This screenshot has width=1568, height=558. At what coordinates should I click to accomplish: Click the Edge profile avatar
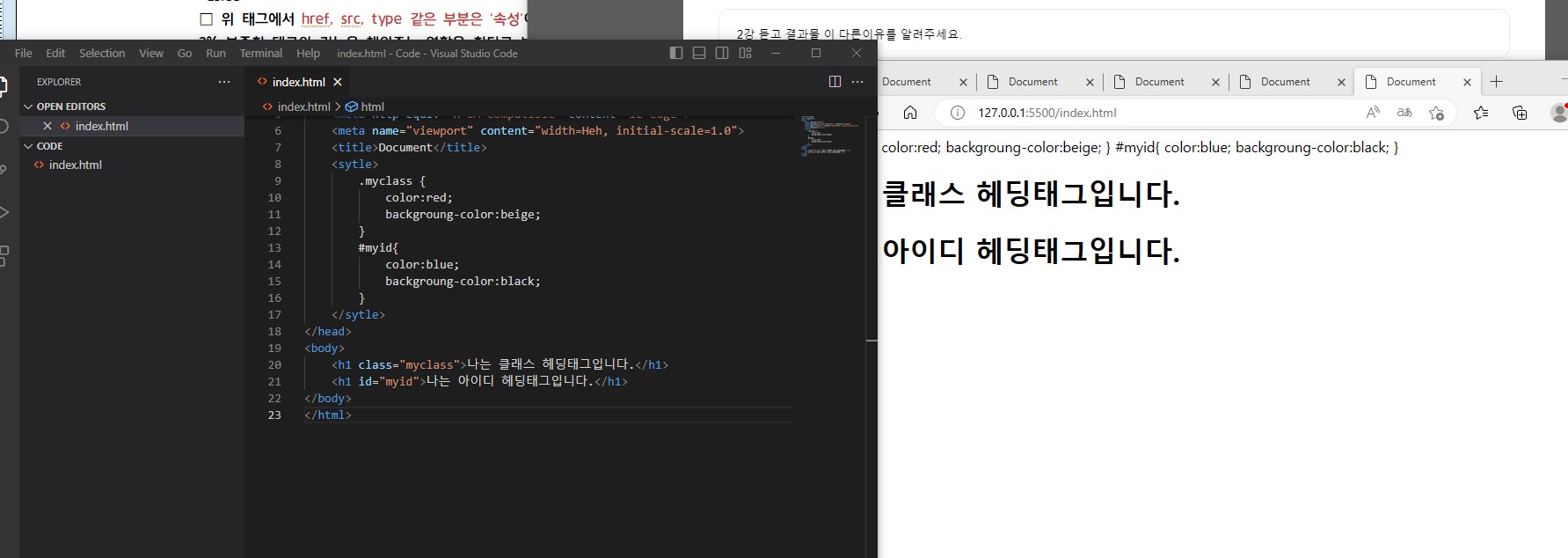1559,113
